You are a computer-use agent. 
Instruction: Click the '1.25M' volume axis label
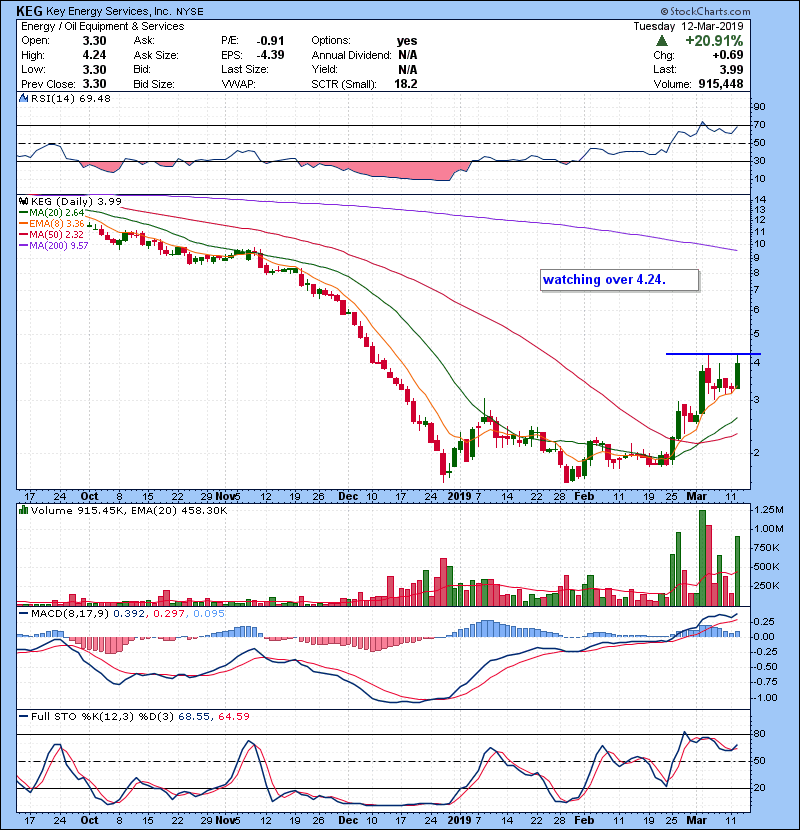tap(769, 510)
